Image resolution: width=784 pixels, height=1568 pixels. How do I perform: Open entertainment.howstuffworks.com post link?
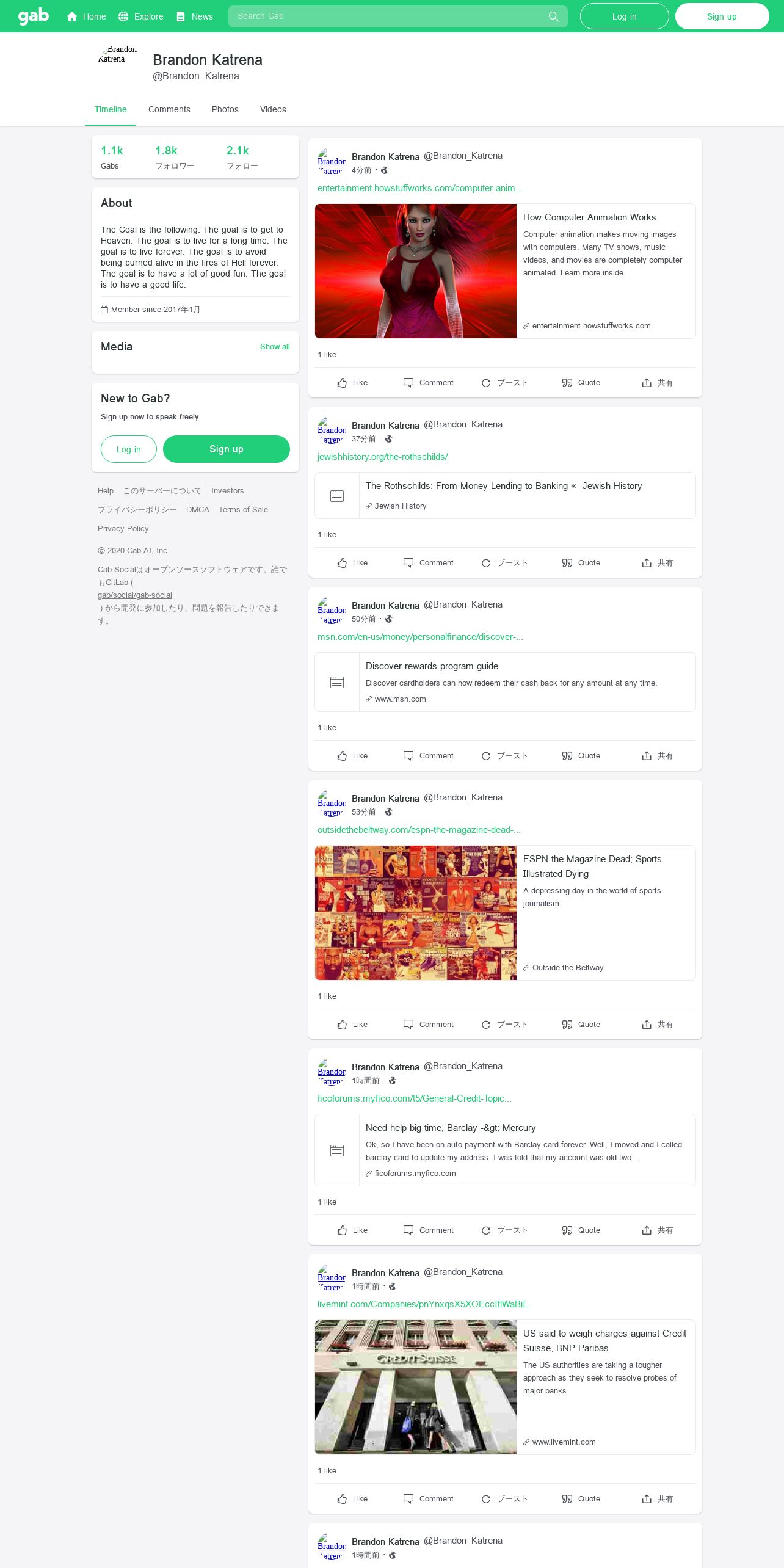[x=420, y=188]
